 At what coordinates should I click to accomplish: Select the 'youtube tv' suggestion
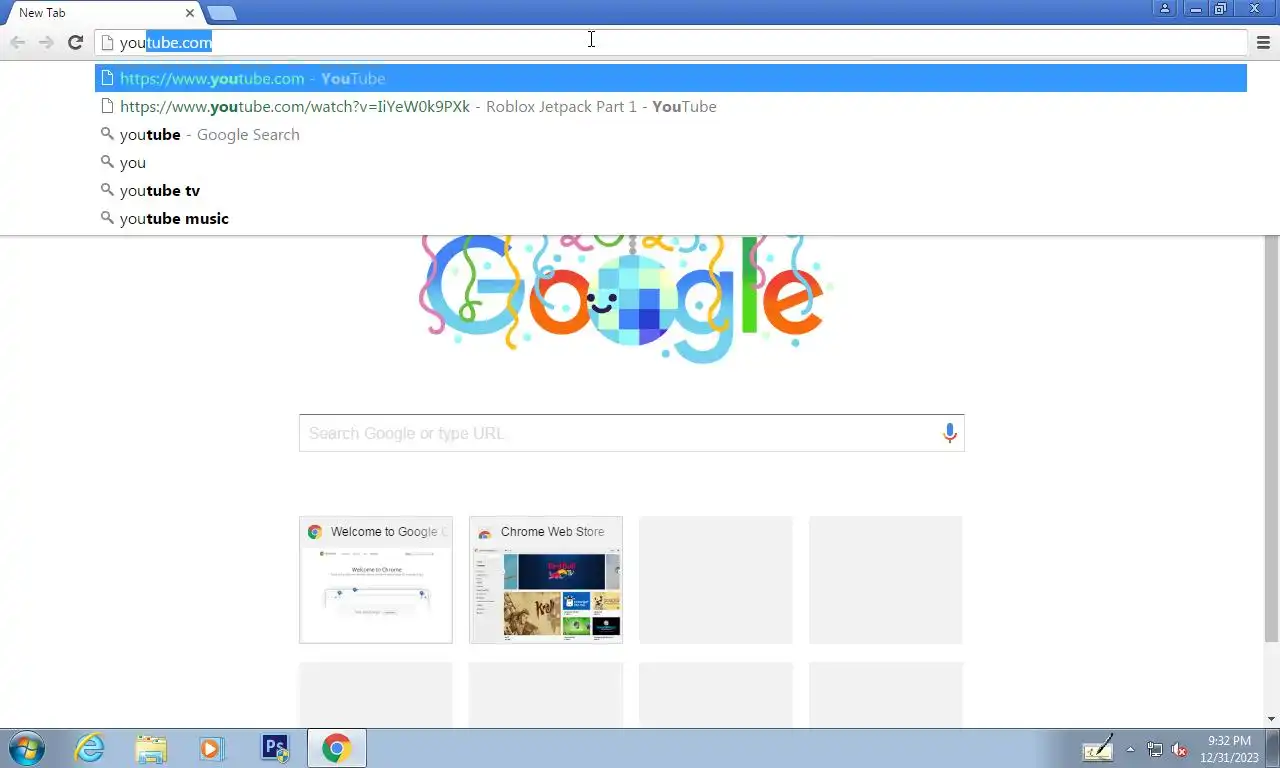coord(671,190)
